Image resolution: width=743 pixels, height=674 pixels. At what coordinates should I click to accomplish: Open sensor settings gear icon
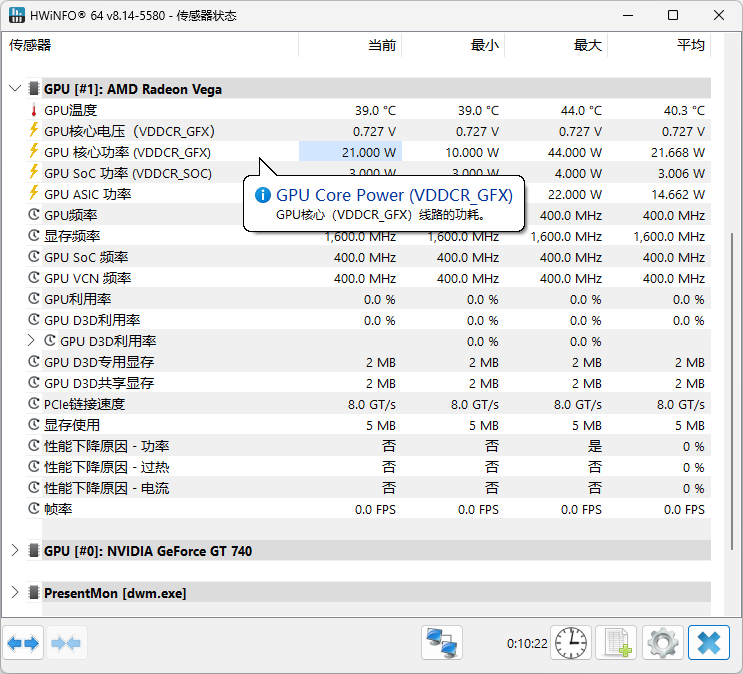pos(662,643)
